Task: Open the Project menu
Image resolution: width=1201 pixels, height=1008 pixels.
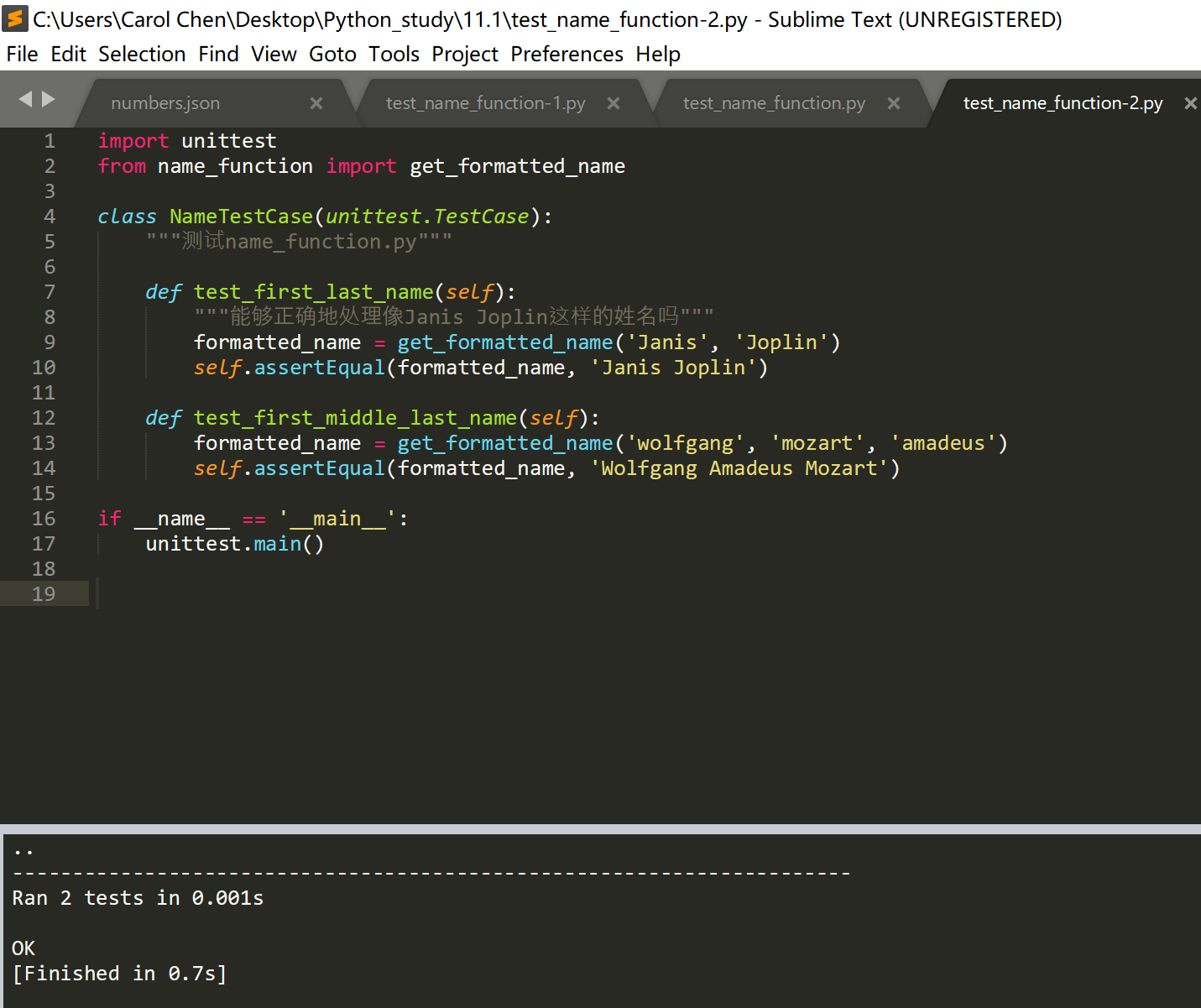Action: point(465,55)
